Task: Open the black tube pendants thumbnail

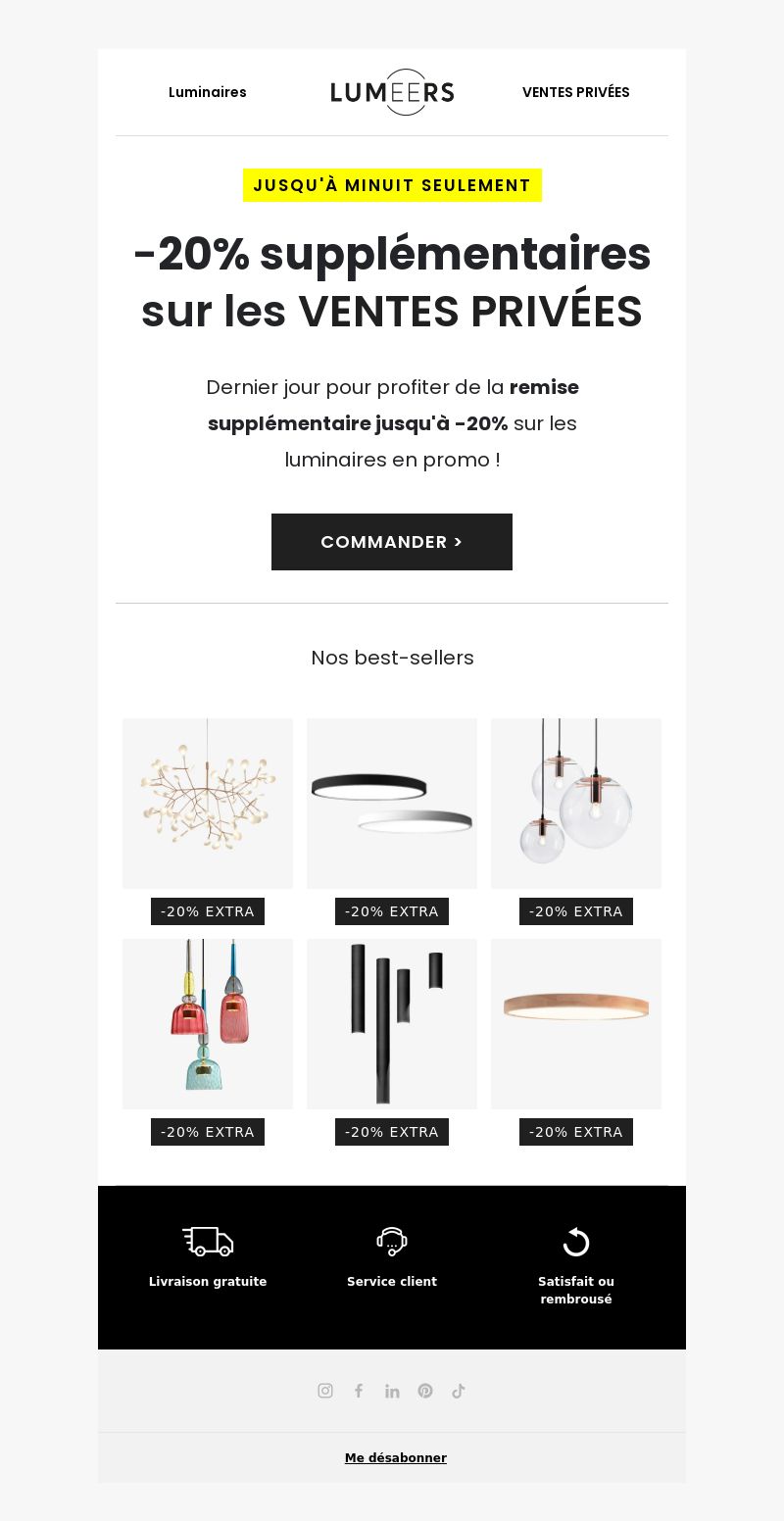Action: click(x=392, y=1024)
